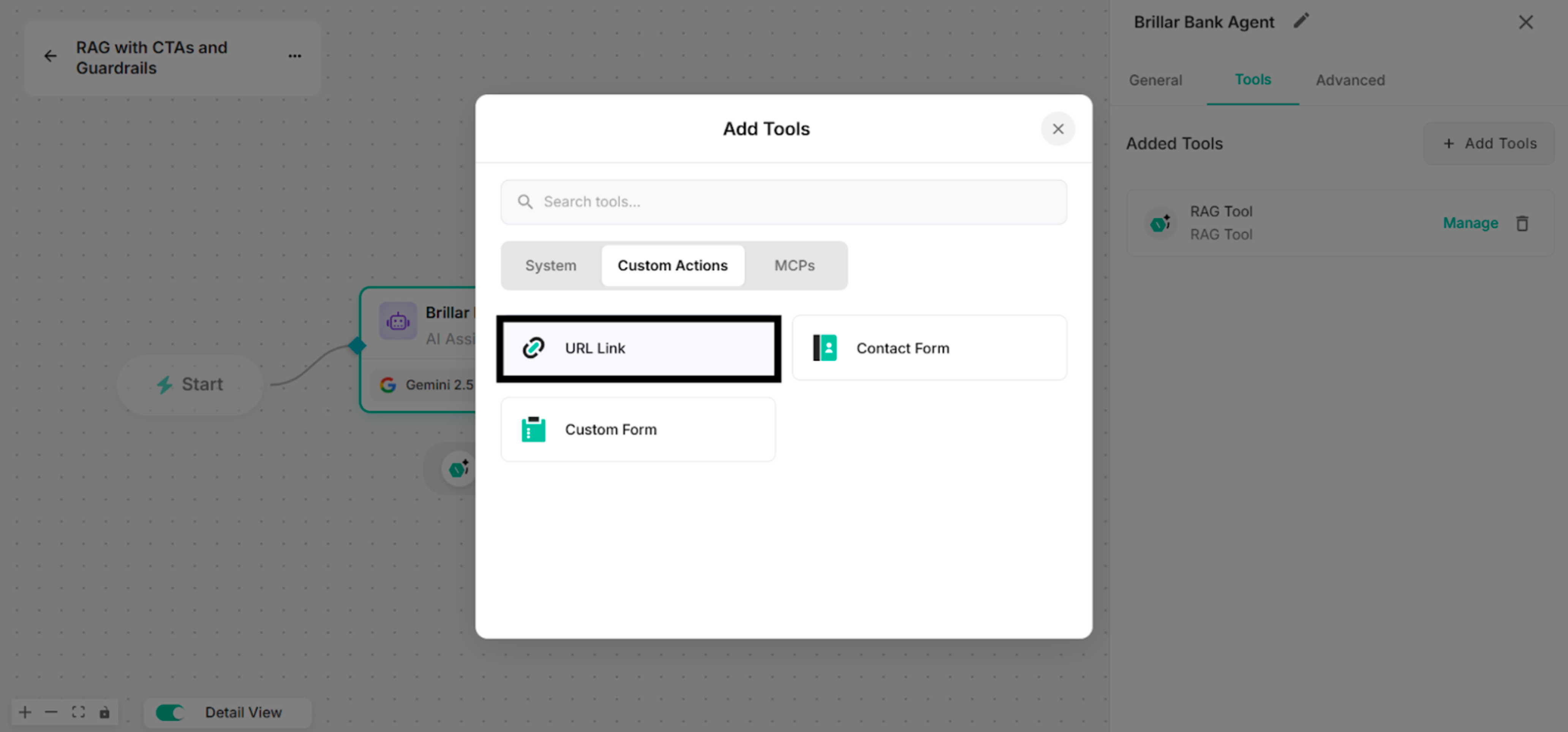
Task: Toggle Detail View off
Action: point(170,712)
